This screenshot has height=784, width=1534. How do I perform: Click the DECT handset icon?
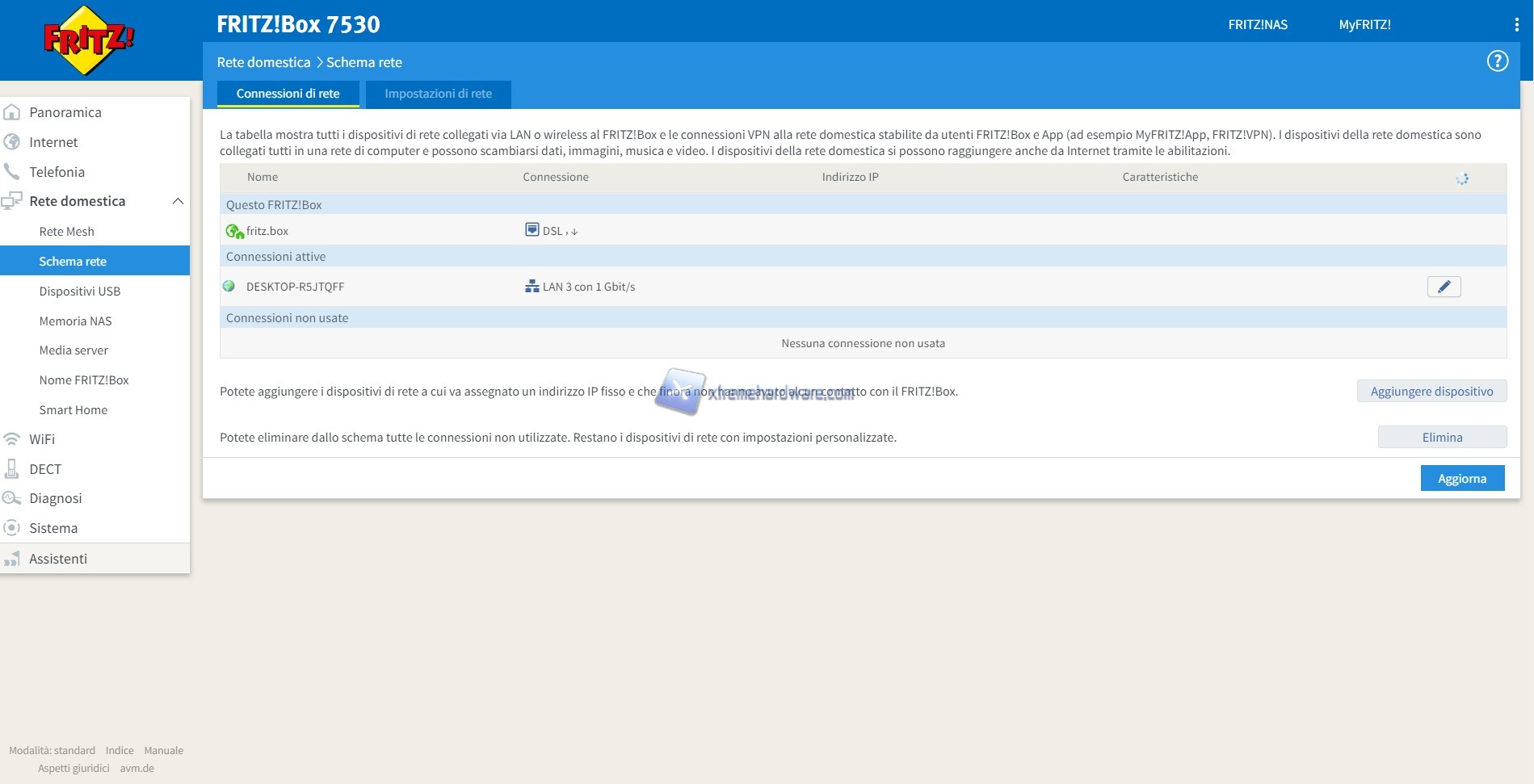pos(12,469)
